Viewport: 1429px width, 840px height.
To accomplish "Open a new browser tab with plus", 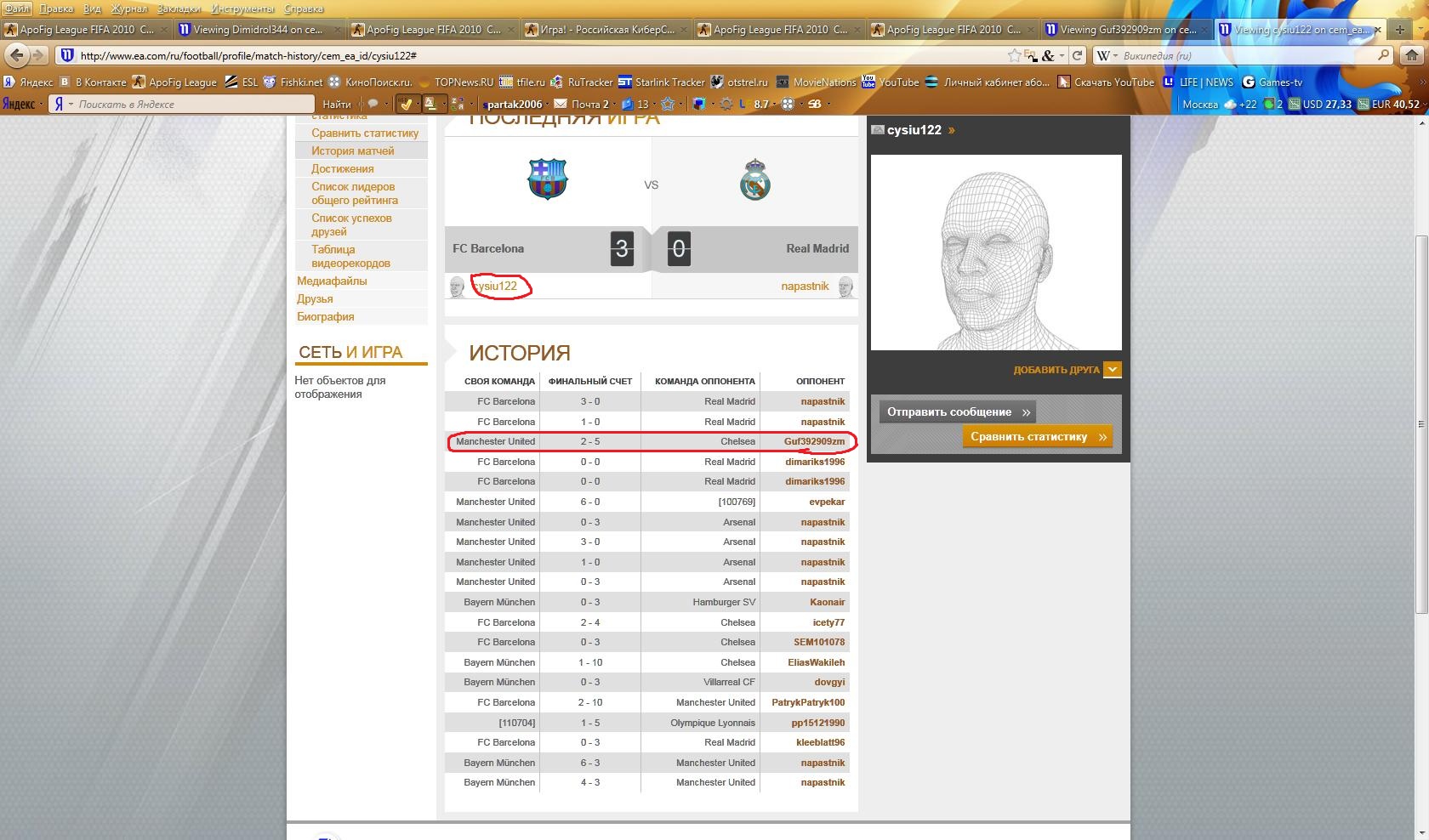I will click(x=1400, y=30).
